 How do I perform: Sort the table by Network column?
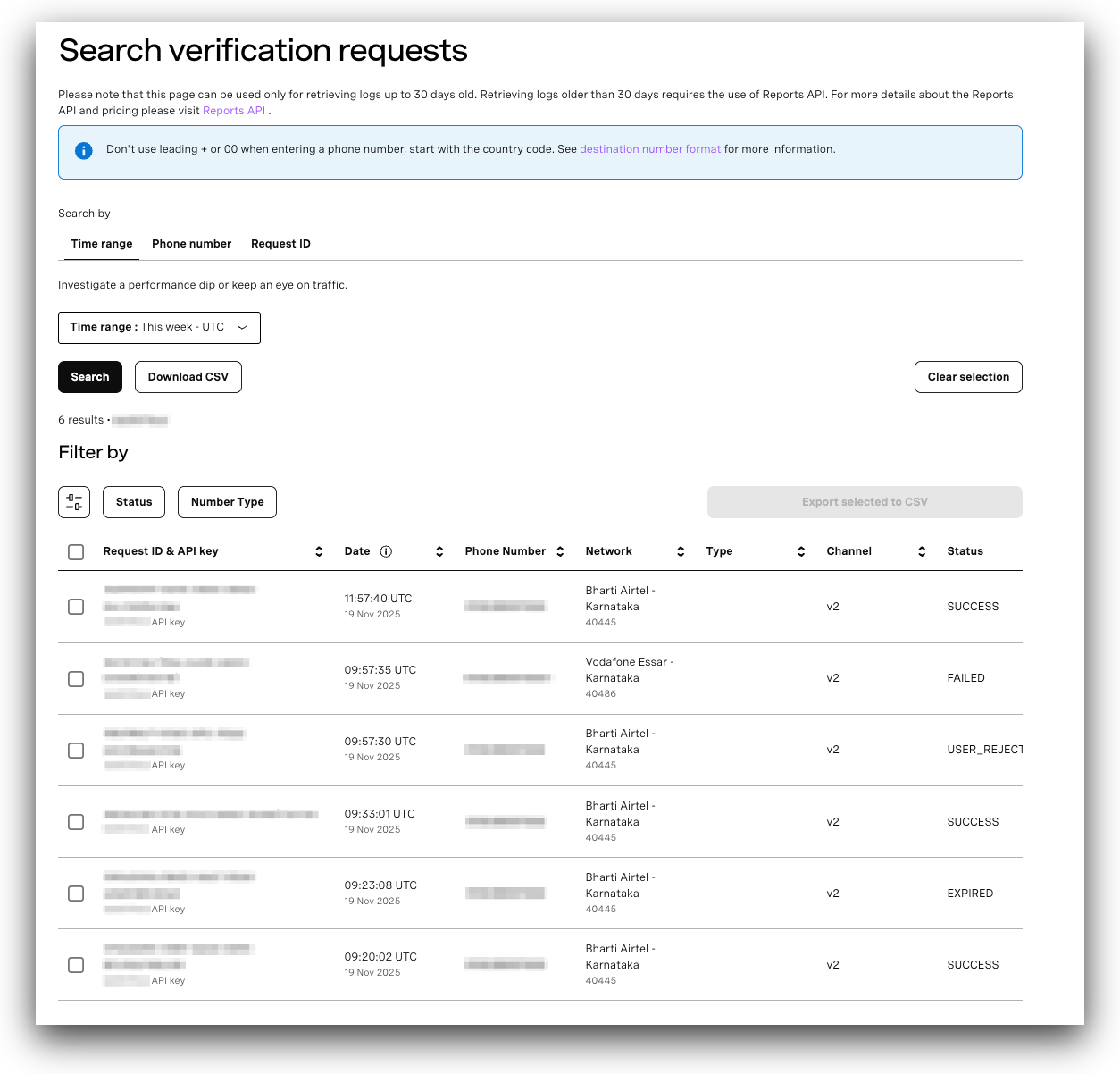[x=680, y=551]
